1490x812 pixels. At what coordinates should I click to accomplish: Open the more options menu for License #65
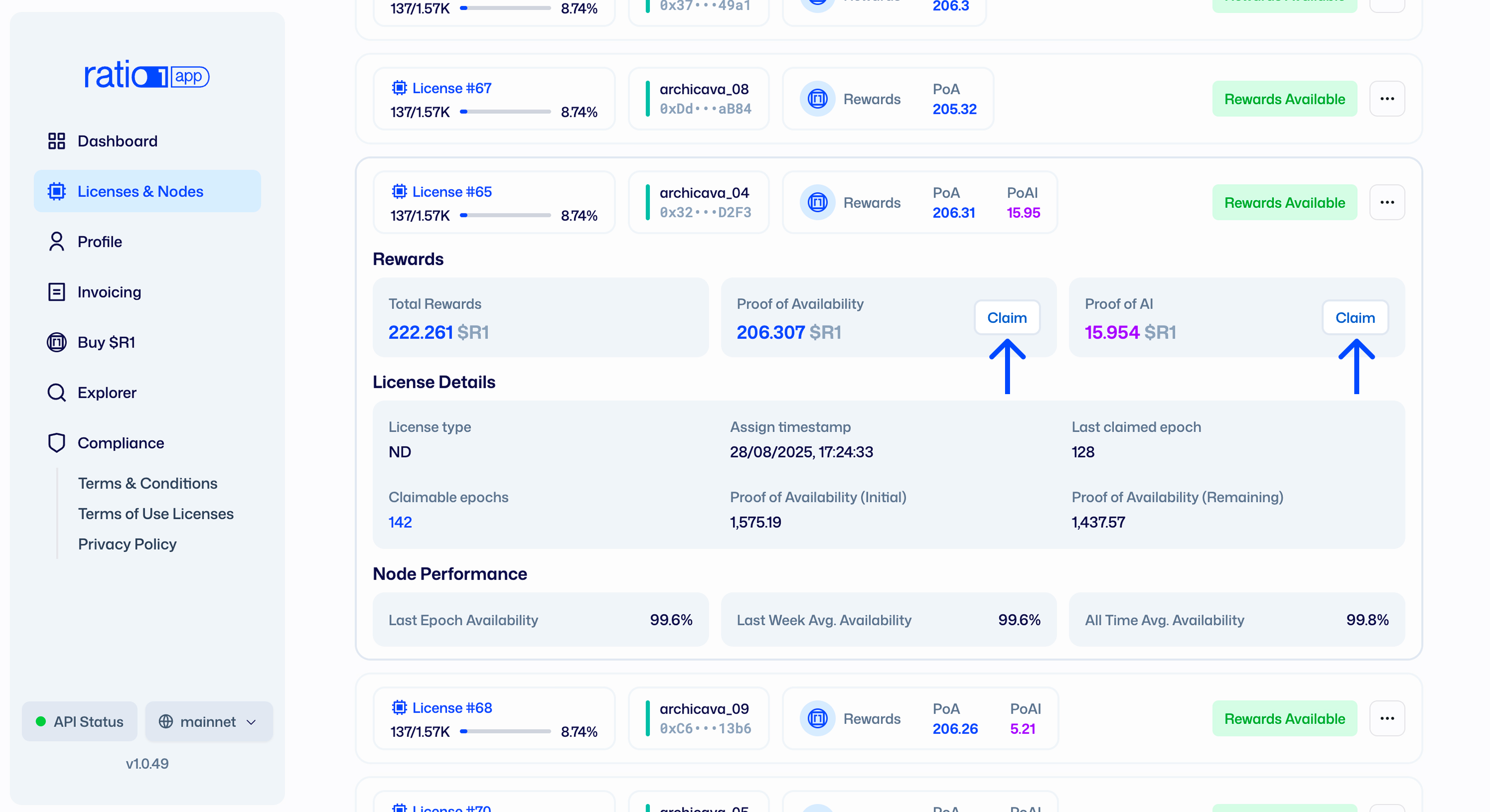pos(1387,203)
